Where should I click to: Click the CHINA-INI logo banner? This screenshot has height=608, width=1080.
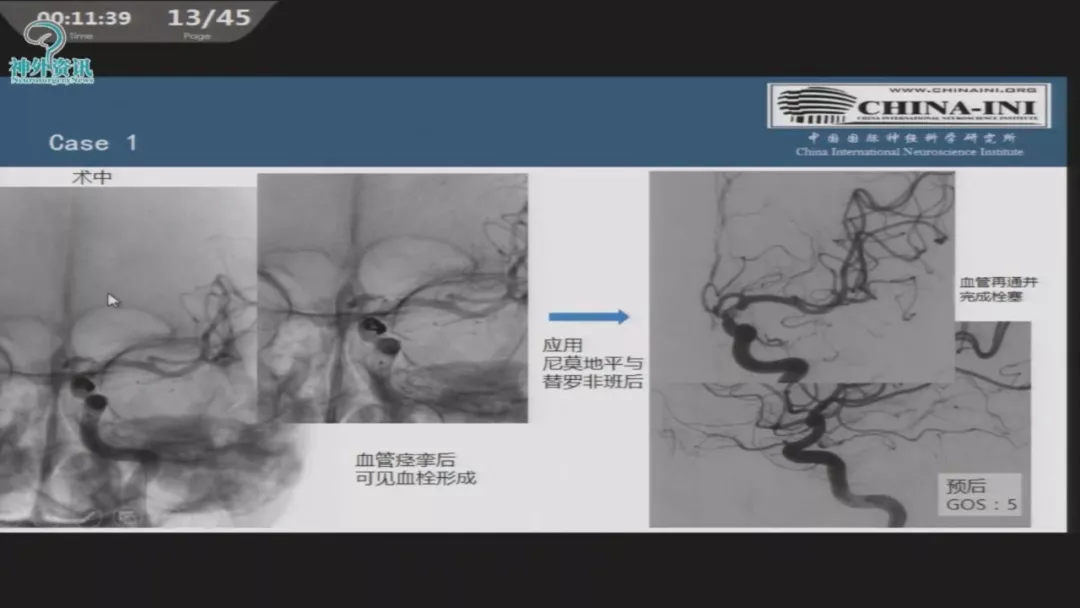908,105
